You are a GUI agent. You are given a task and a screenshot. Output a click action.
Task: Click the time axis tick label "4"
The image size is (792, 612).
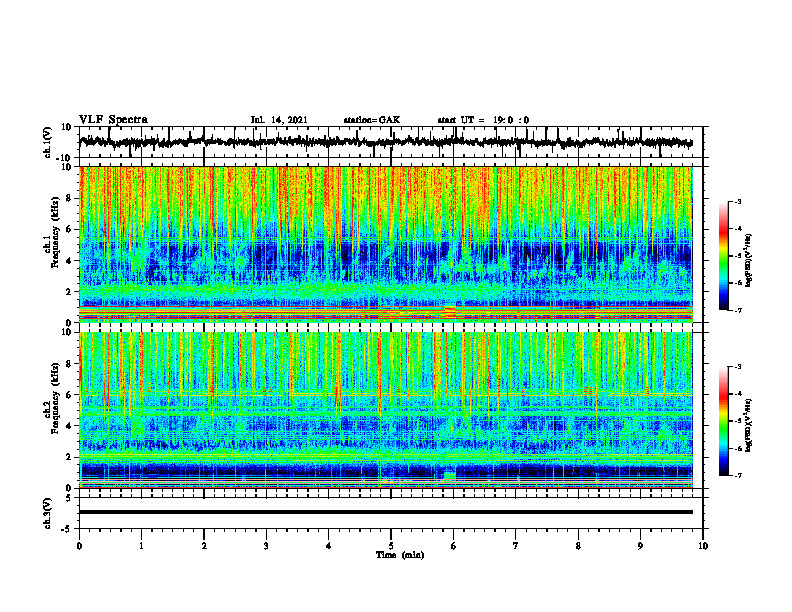pos(329,546)
